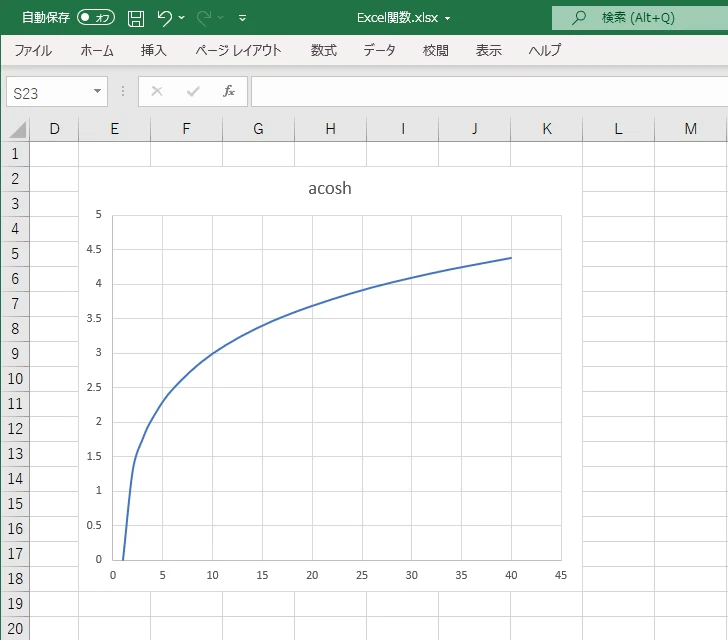Click horizontal axis label 20

(312, 575)
